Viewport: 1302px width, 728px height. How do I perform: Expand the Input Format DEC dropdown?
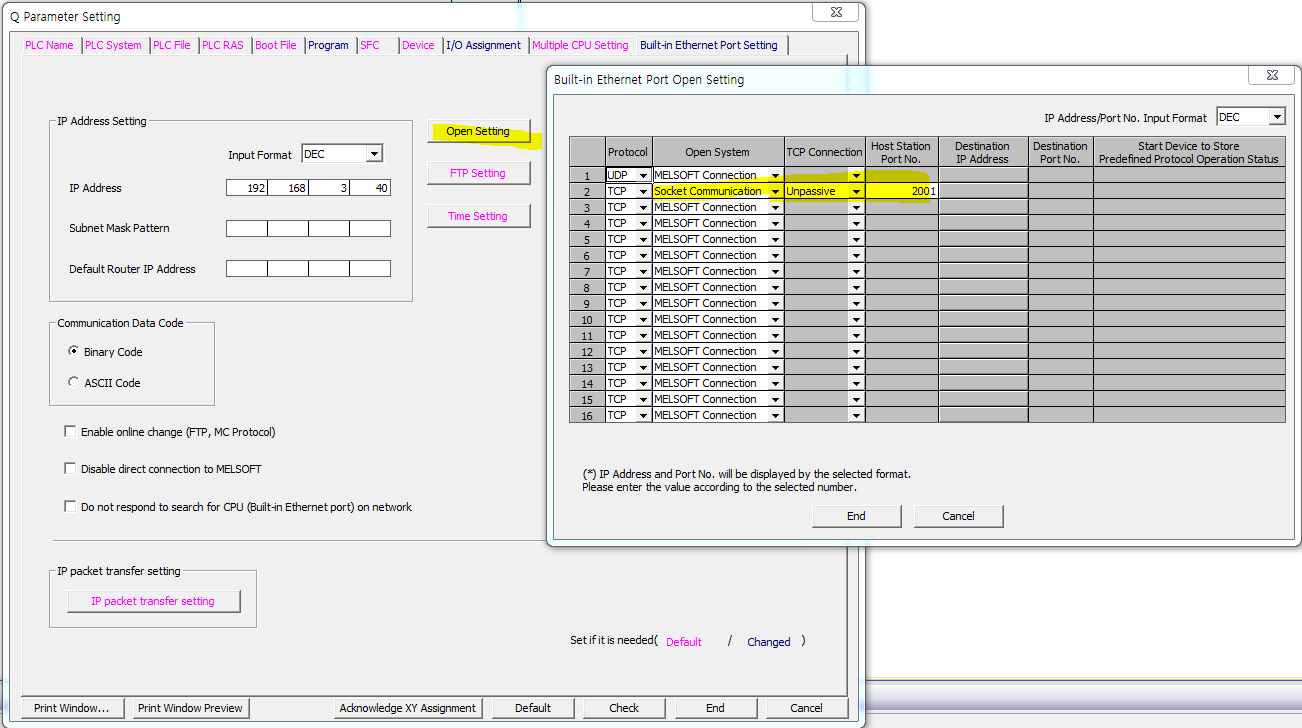374,154
